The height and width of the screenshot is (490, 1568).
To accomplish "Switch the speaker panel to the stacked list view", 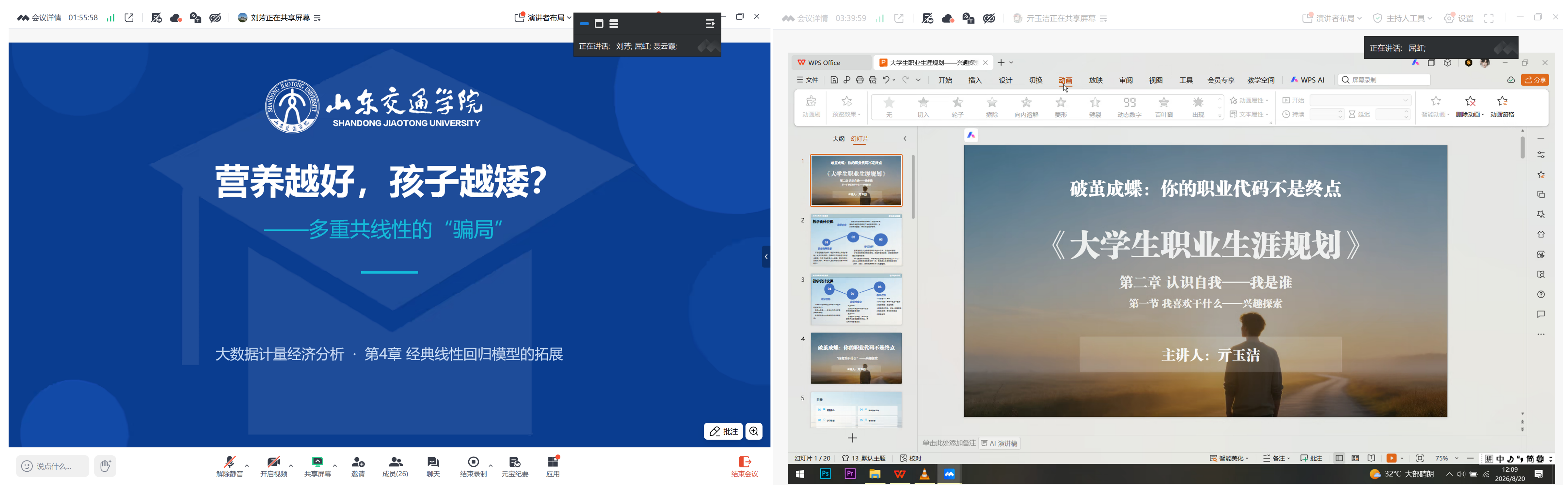I will coord(614,23).
